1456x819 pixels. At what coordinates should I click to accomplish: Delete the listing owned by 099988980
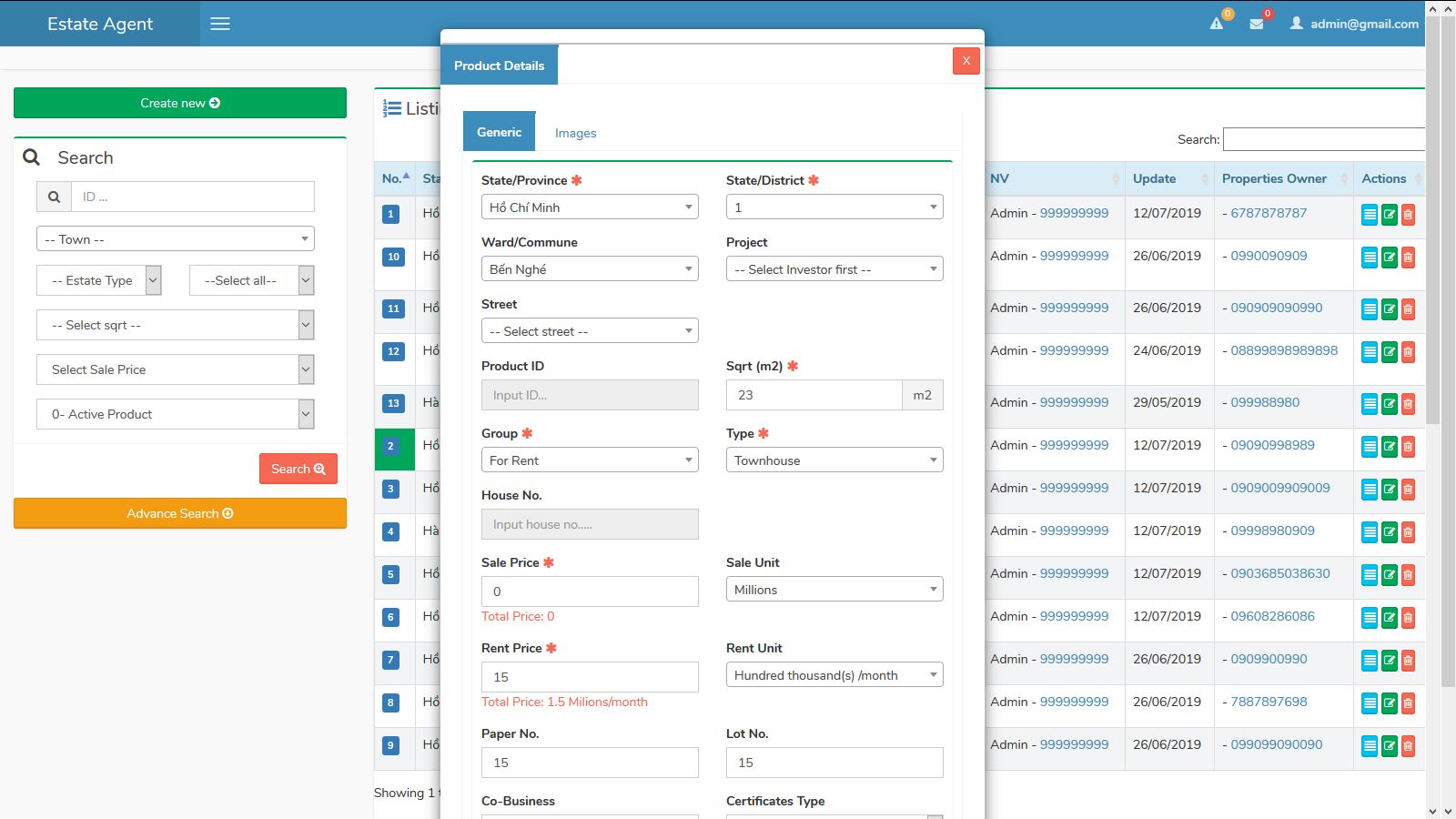(1408, 404)
